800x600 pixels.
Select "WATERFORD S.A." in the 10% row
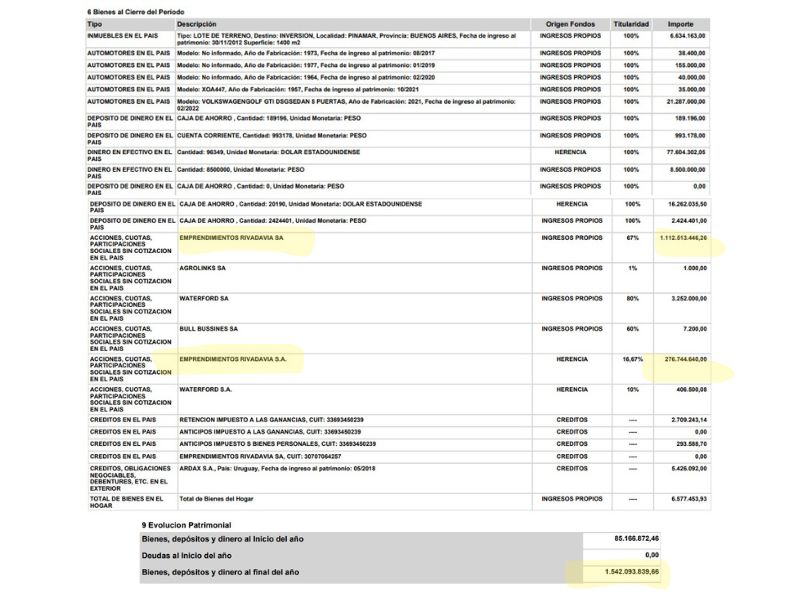[x=206, y=389]
